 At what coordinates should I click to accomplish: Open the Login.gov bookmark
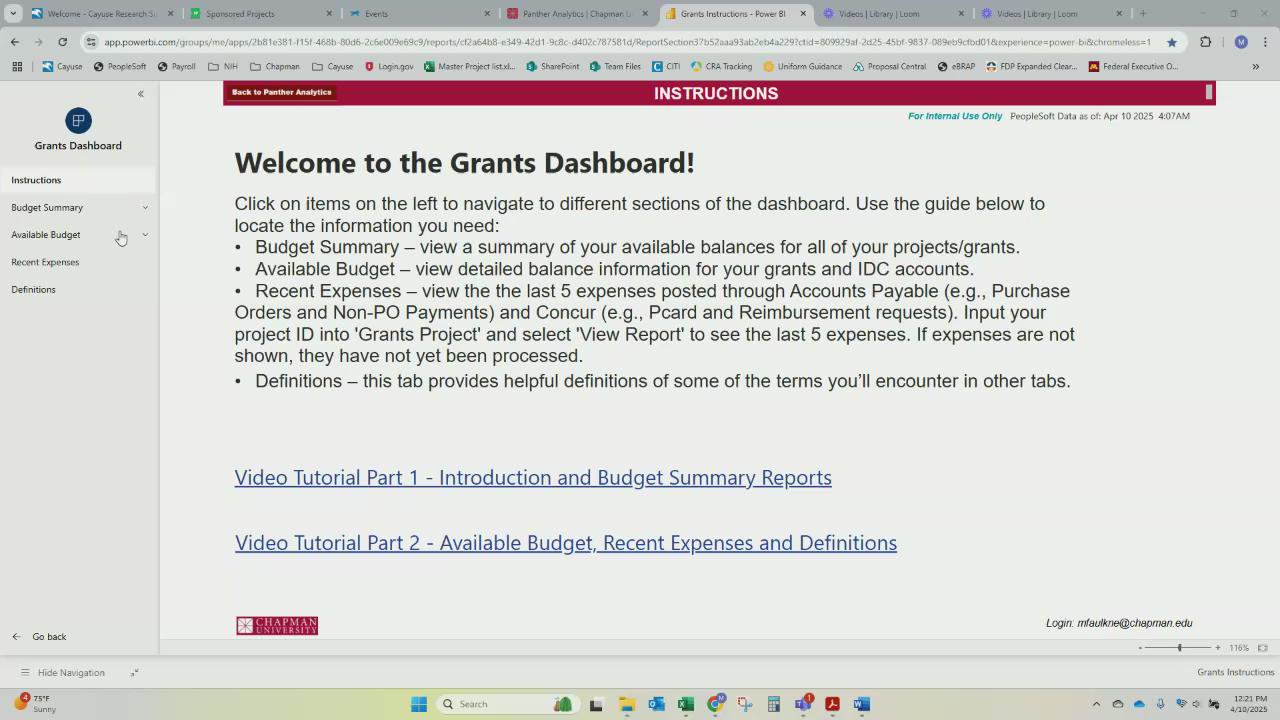[x=388, y=67]
